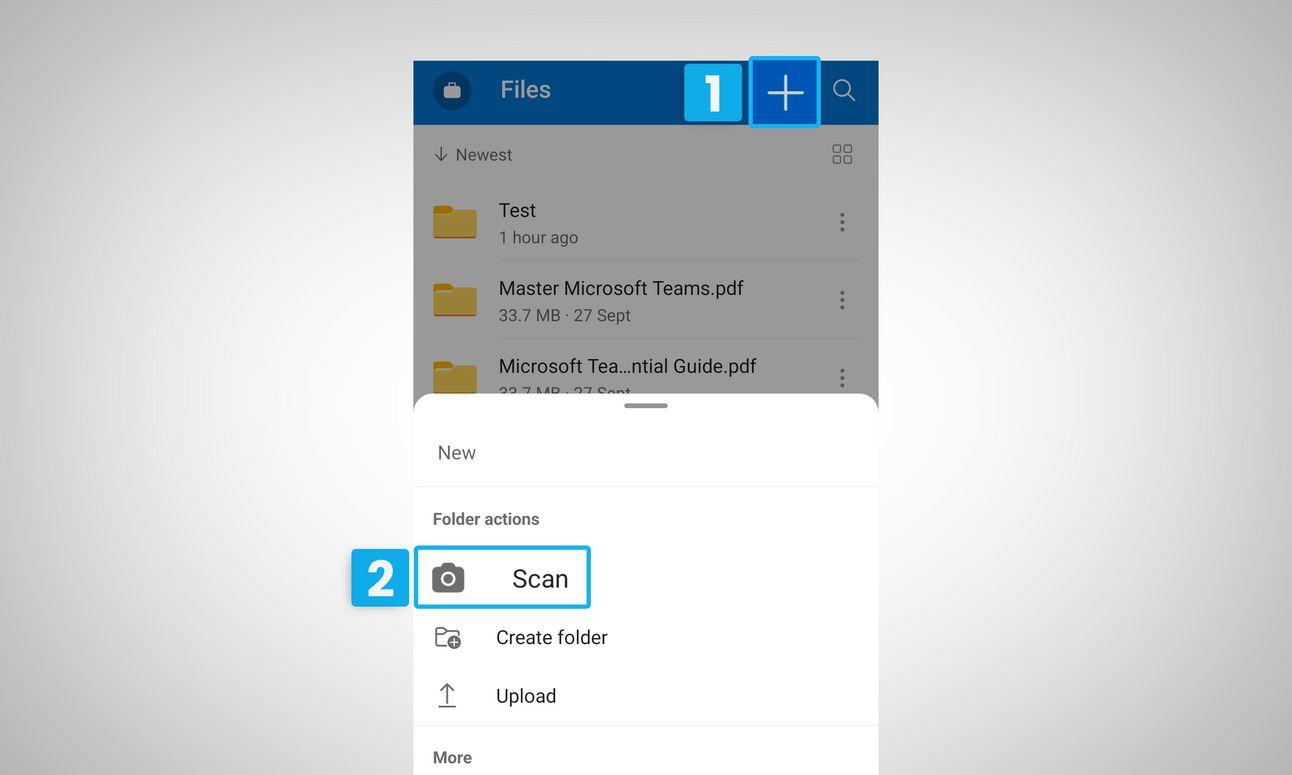Click the Scan camera icon

[448, 578]
